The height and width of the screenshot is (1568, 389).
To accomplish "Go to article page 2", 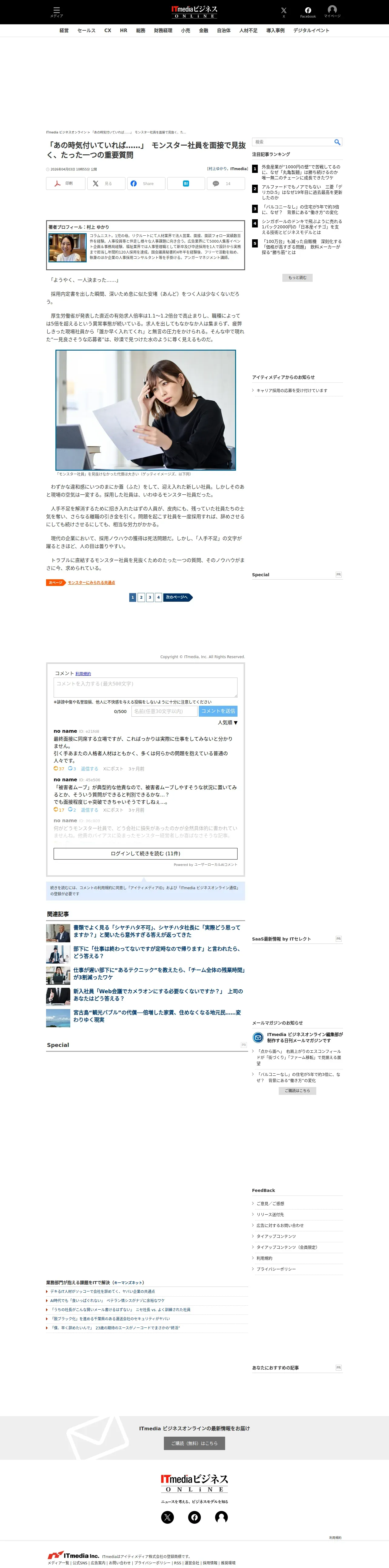I will point(141,597).
